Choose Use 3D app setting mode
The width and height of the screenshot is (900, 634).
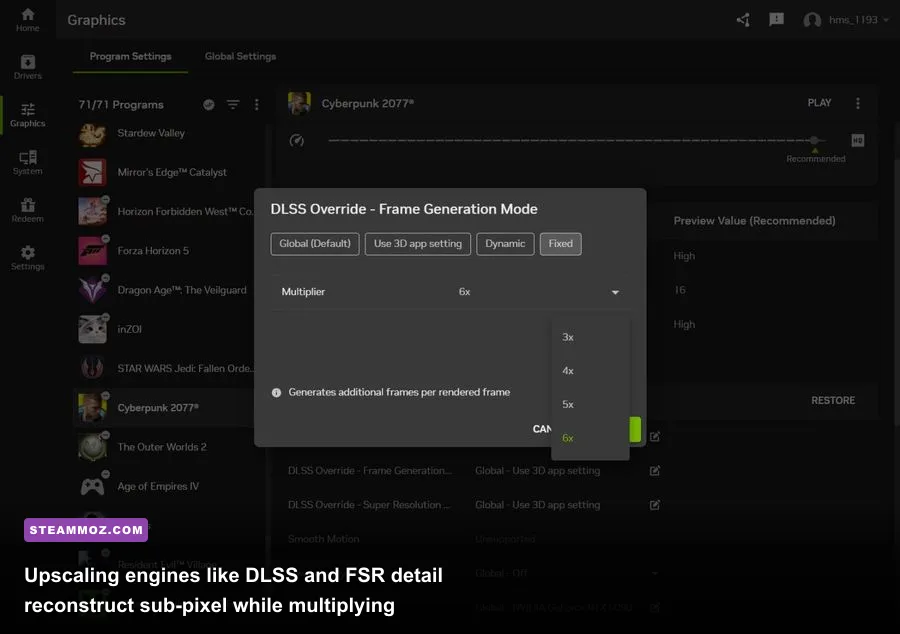coord(417,244)
